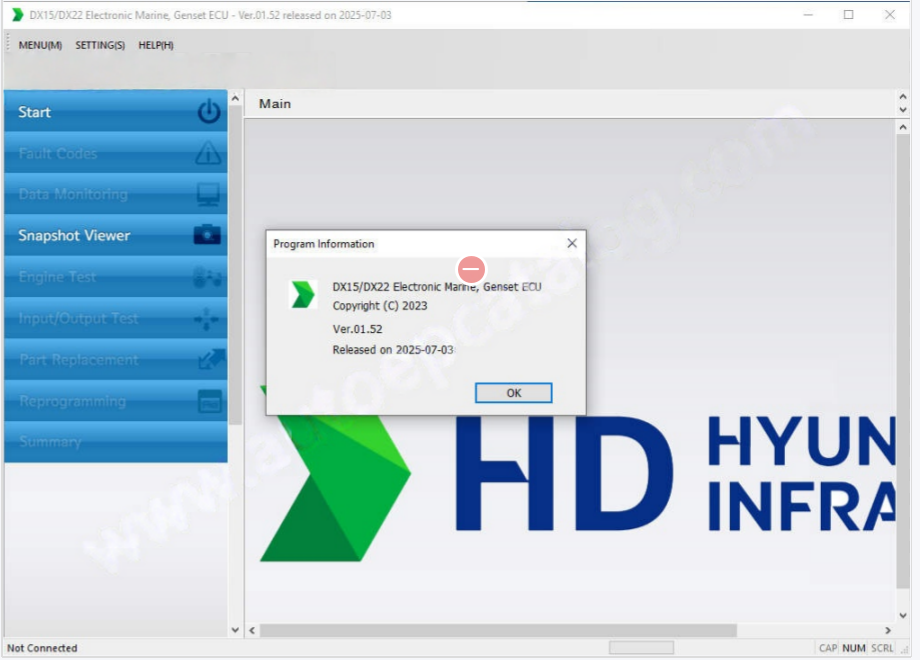The image size is (920, 660).
Task: Click the Fault Codes warning triangle icon
Action: coord(208,153)
